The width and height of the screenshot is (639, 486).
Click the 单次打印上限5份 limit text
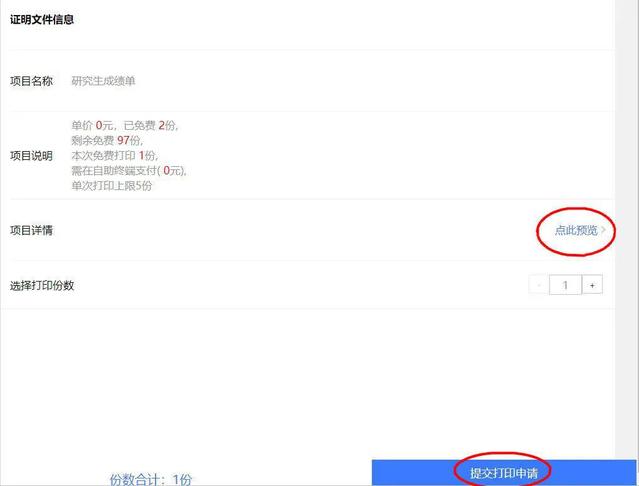point(112,186)
